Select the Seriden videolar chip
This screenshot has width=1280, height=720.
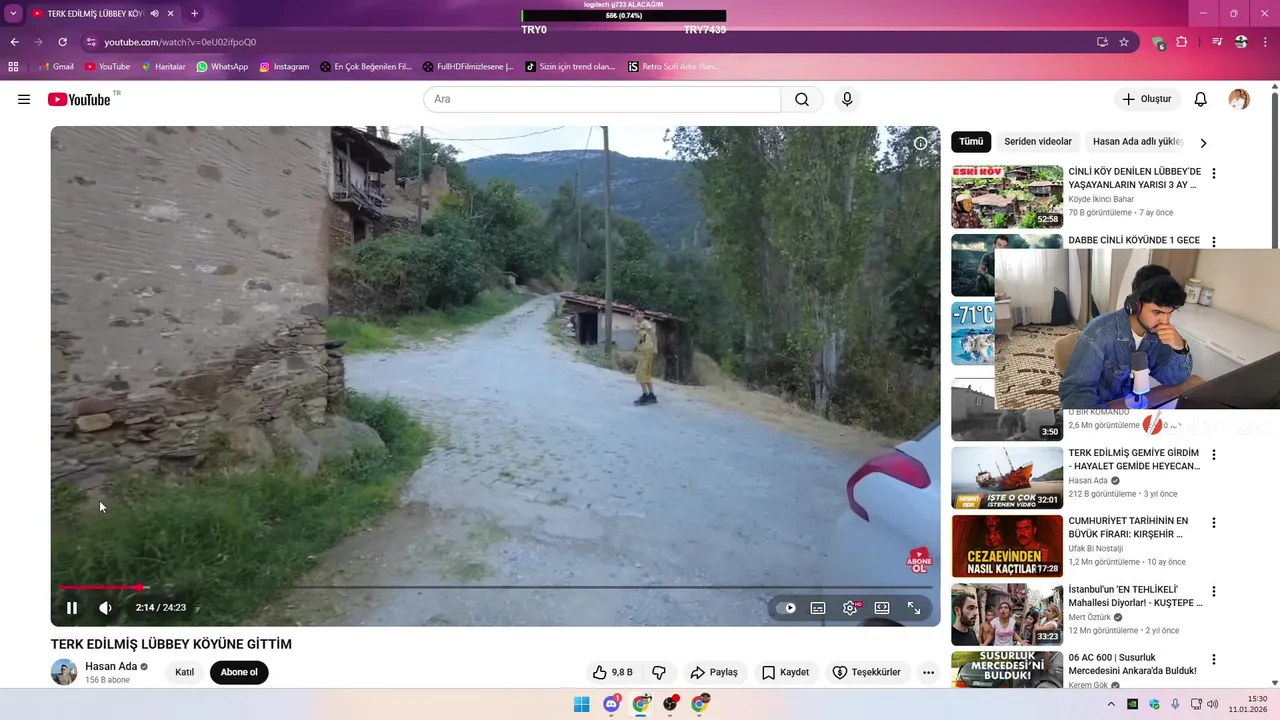pos(1038,142)
